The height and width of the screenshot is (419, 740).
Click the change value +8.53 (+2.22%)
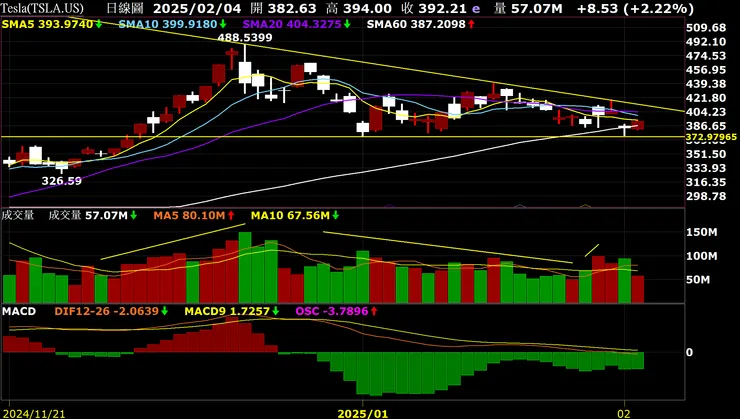point(635,8)
